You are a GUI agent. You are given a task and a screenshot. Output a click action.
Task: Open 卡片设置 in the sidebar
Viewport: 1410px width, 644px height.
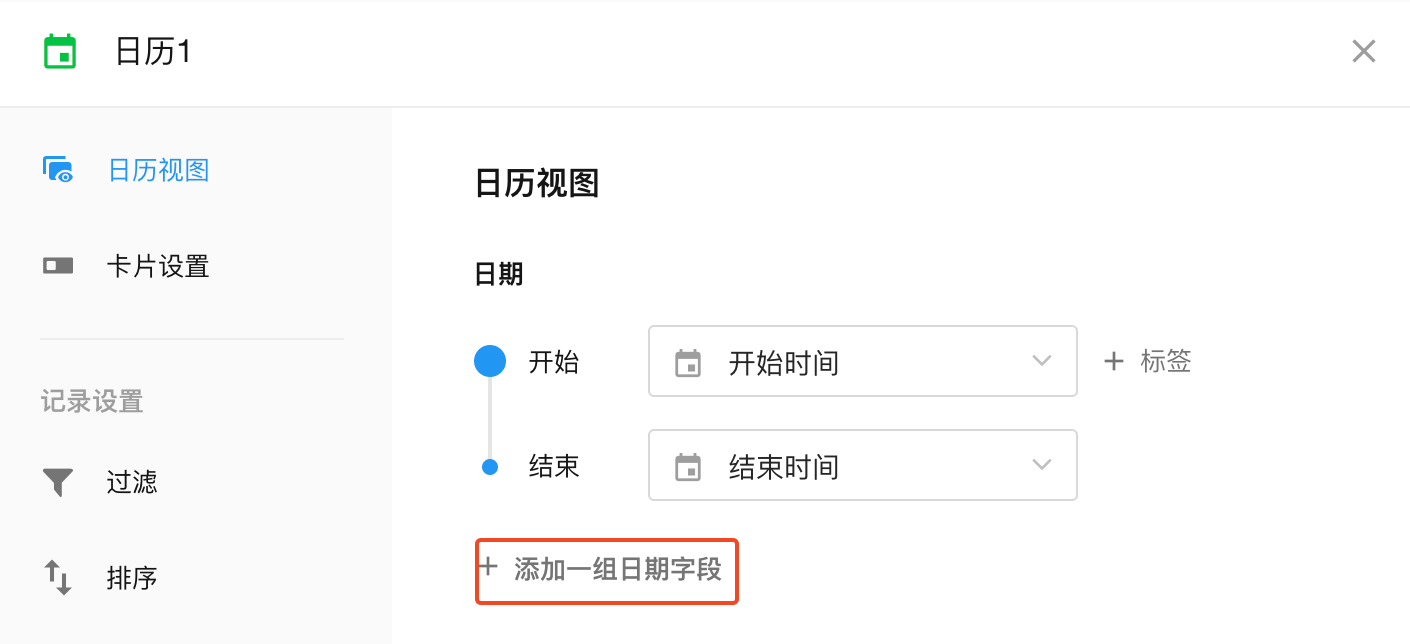(158, 267)
